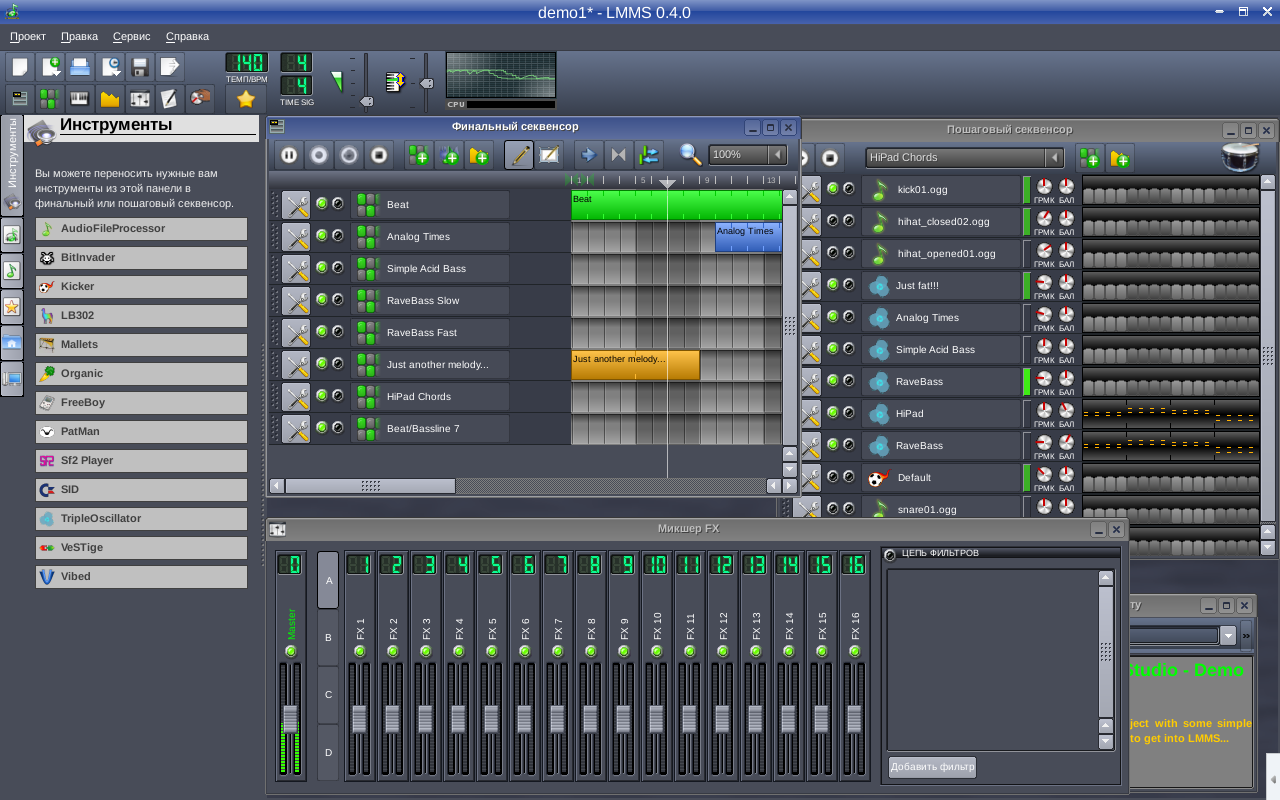Open the Проект menu
Screen dimensions: 1280x800
[28, 36]
